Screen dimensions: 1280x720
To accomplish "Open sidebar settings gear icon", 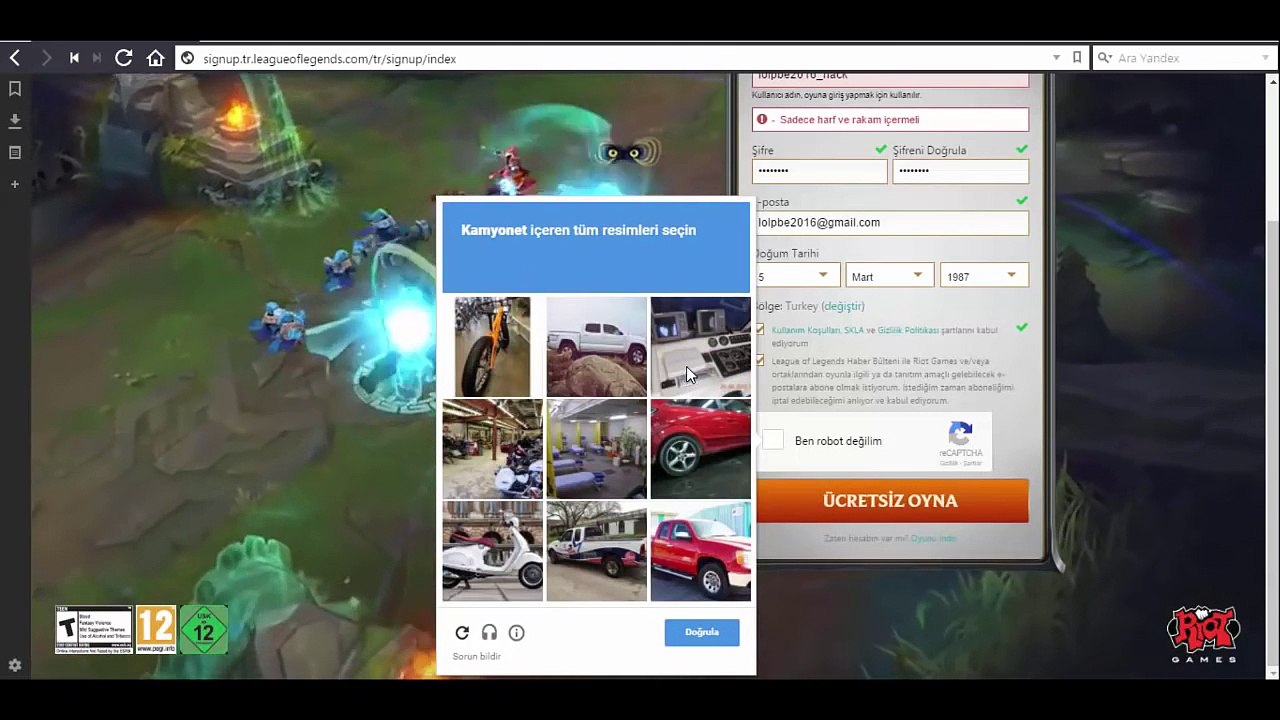I will 15,665.
